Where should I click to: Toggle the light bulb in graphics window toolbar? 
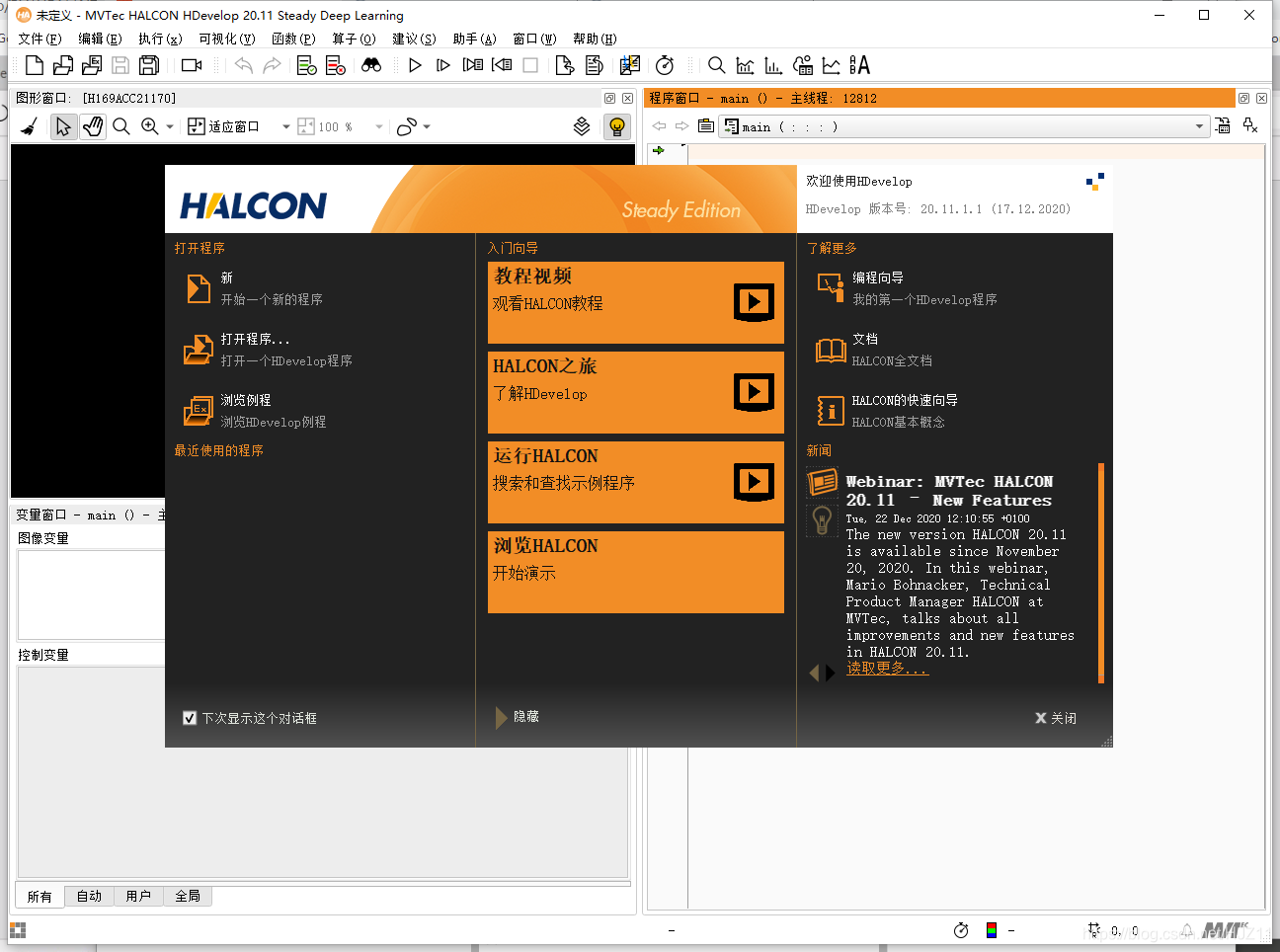pos(617,126)
